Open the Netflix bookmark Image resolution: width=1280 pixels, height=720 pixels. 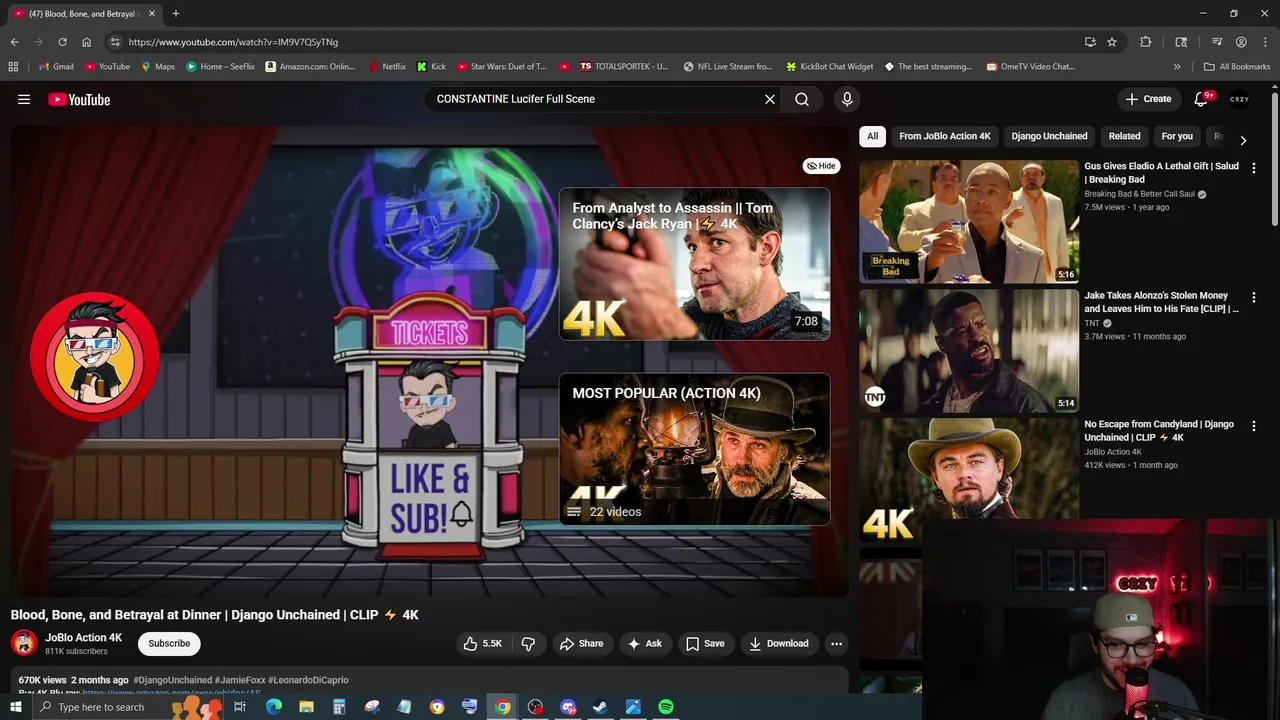387,67
